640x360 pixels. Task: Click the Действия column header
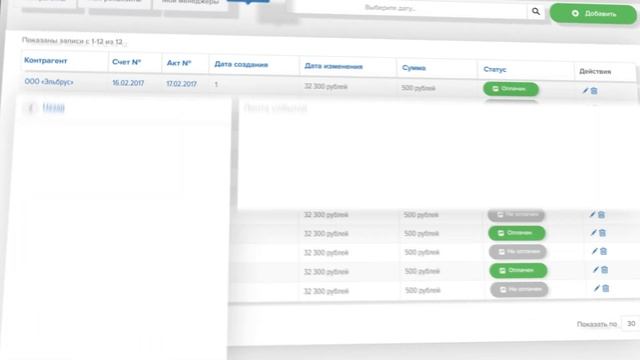(x=595, y=71)
